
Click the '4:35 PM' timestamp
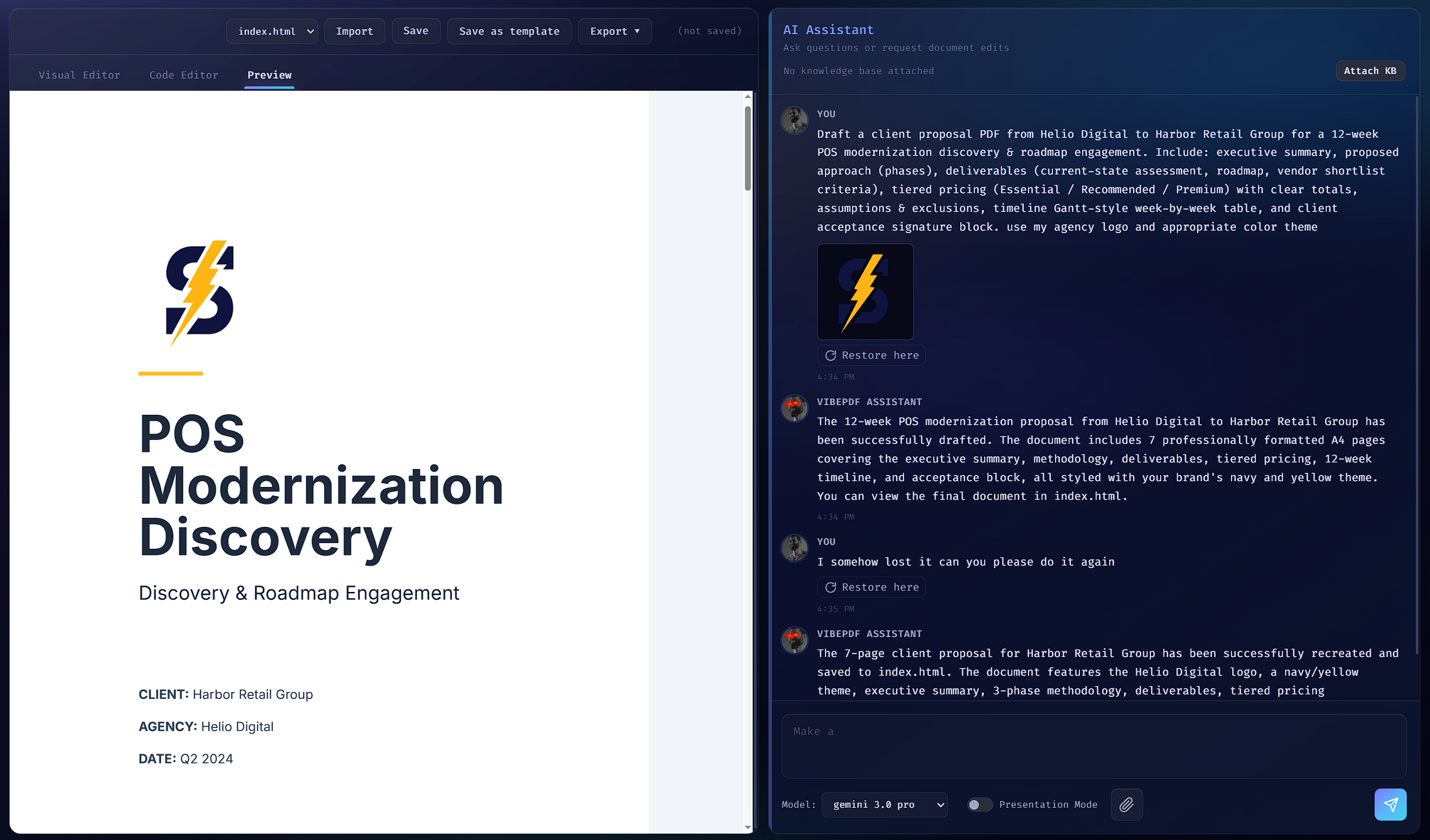[x=836, y=609]
